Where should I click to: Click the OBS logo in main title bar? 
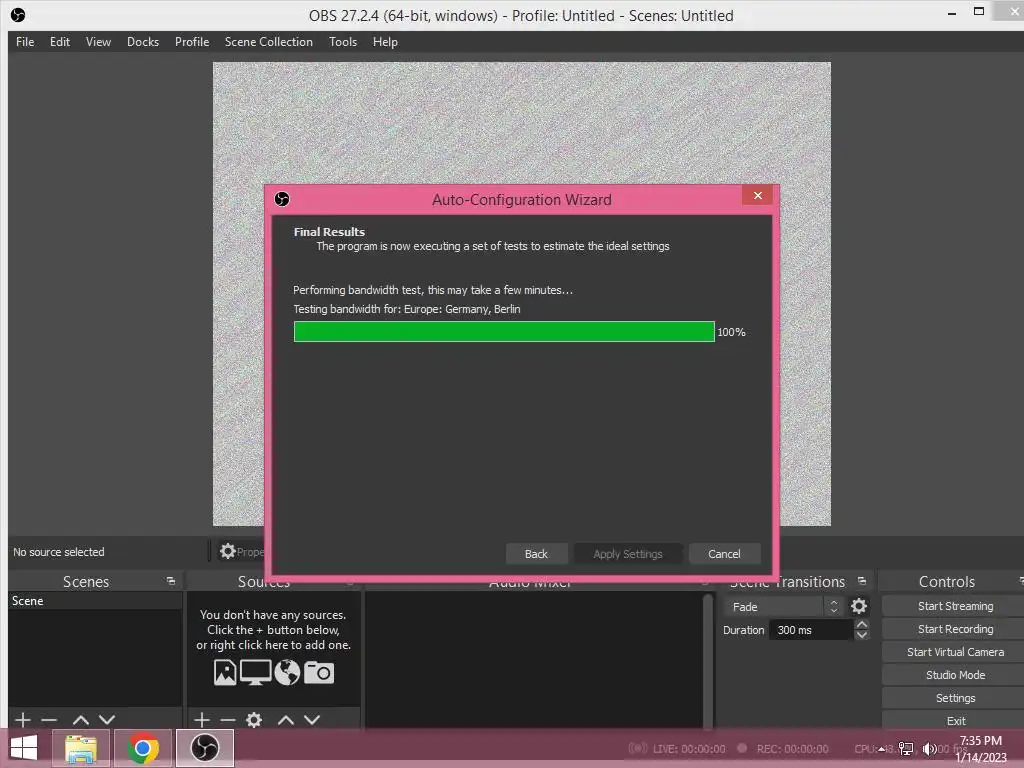pyautogui.click(x=18, y=14)
